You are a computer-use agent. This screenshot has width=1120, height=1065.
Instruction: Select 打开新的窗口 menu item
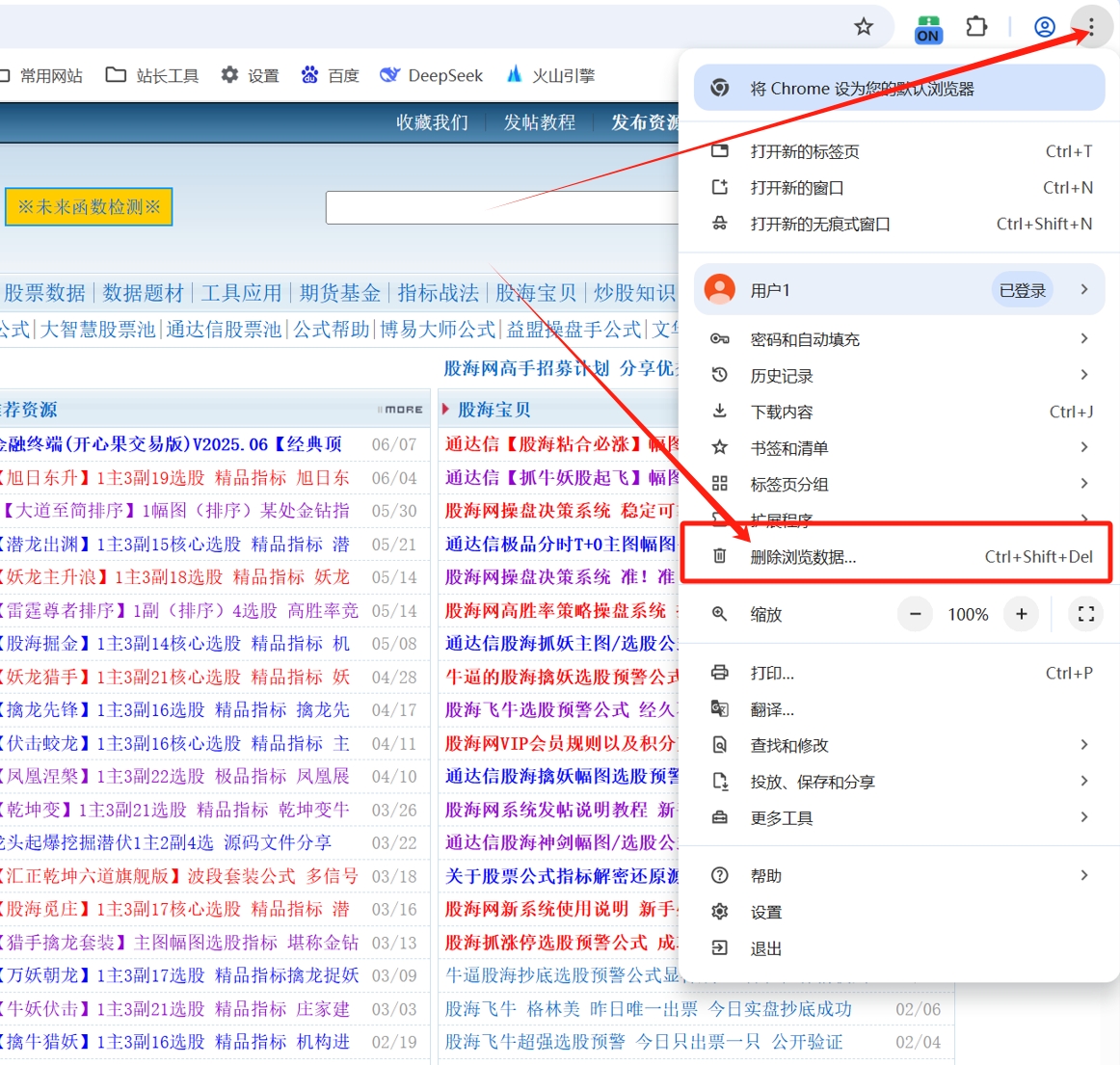[x=899, y=188]
